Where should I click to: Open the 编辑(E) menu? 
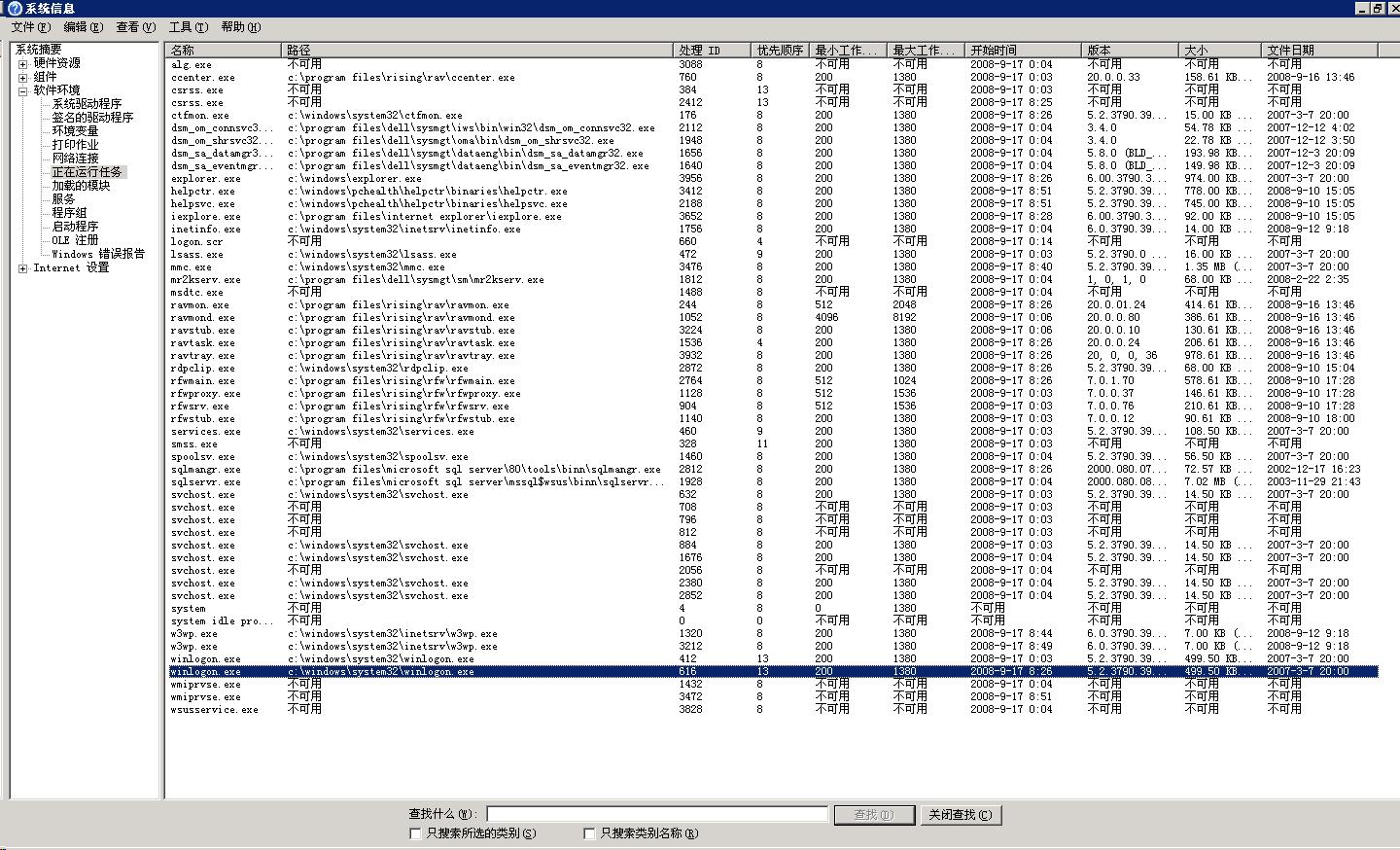[83, 27]
